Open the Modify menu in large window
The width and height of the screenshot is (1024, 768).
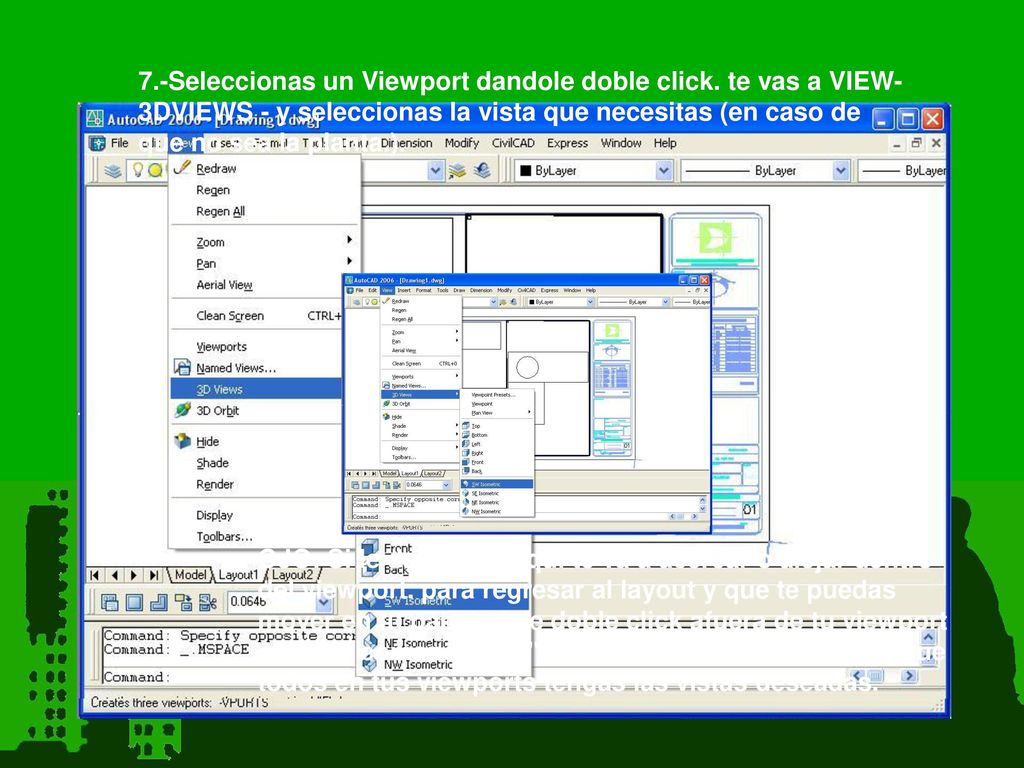(x=462, y=143)
